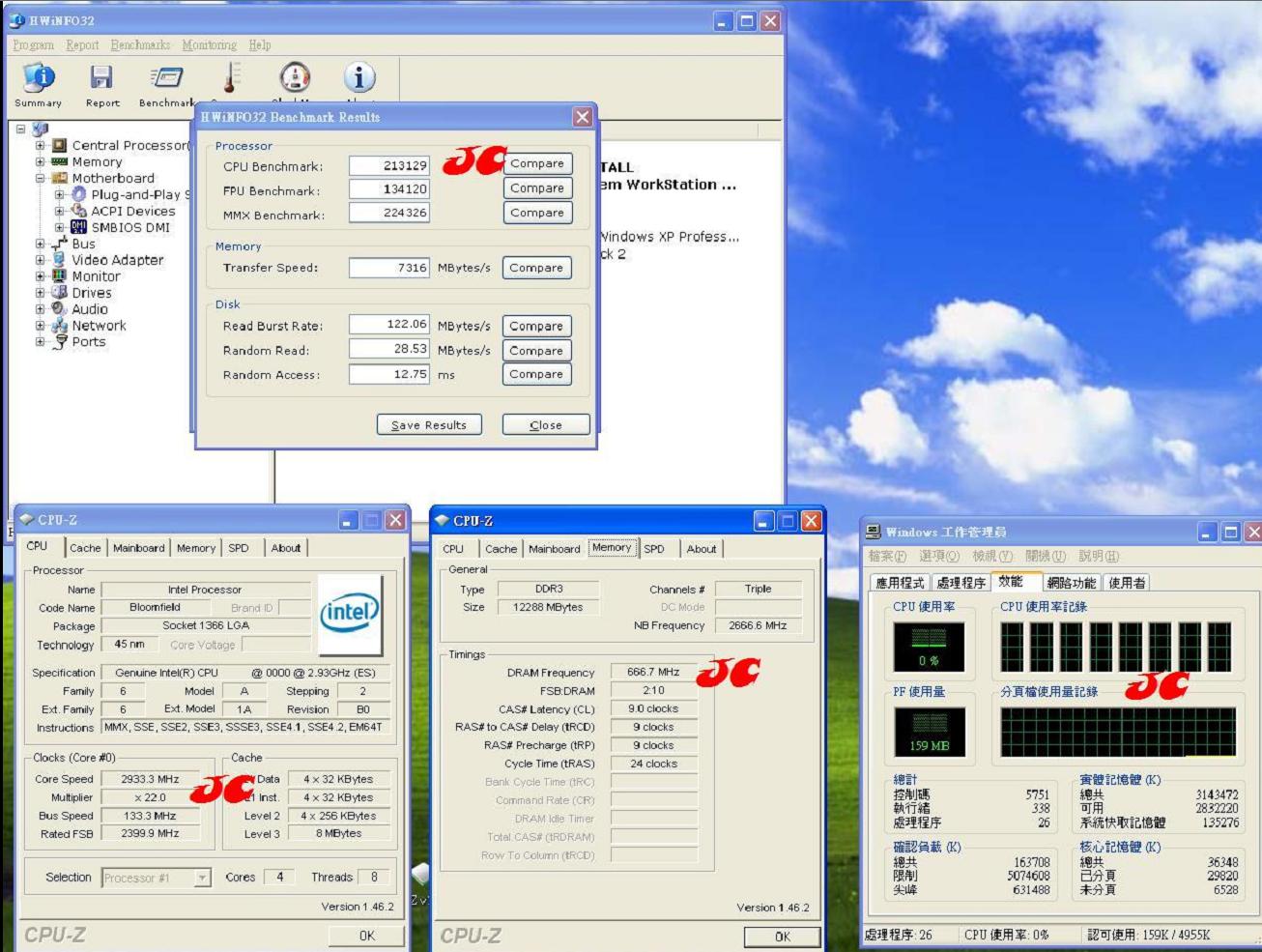Launch the Benchmark toolbar icon
The height and width of the screenshot is (952, 1262).
point(166,77)
